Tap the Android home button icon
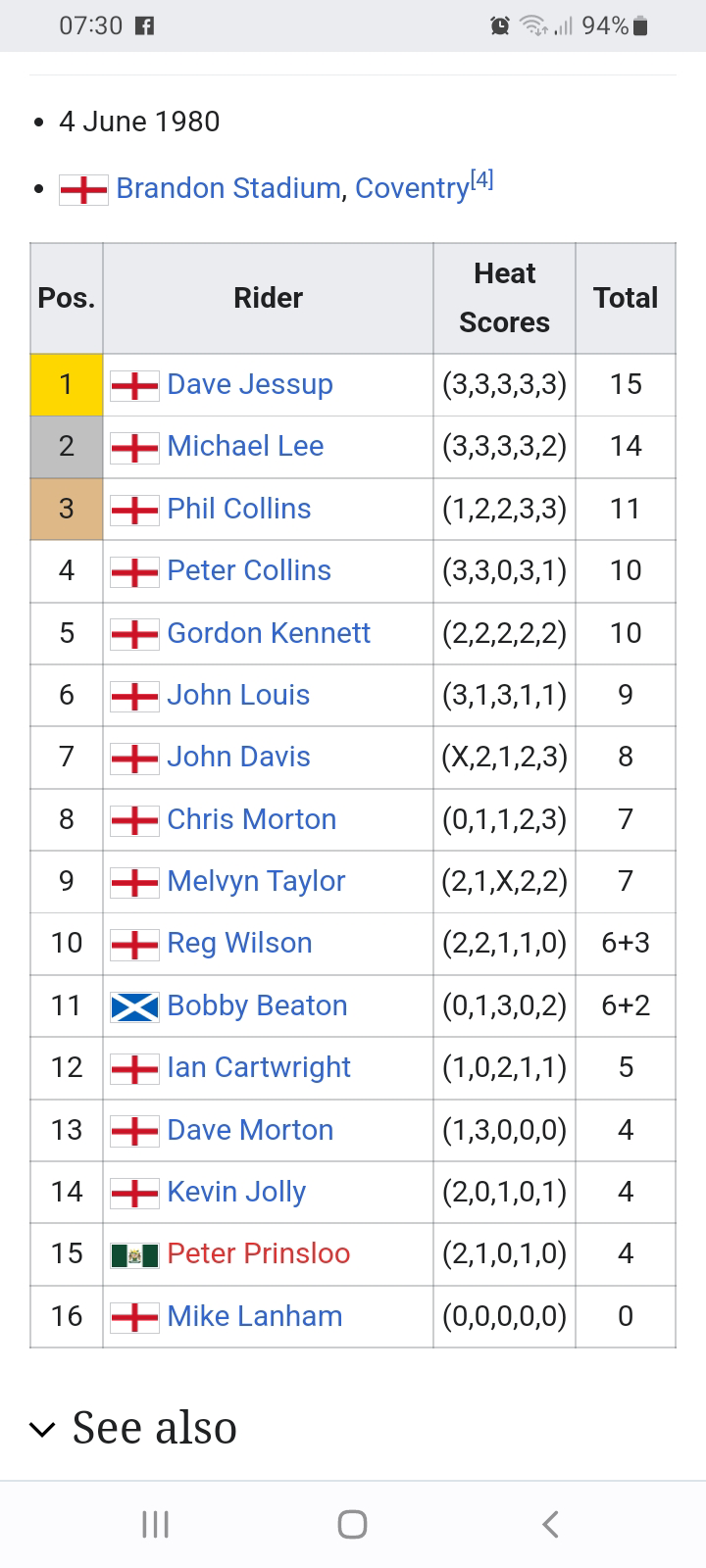 pos(352,1524)
